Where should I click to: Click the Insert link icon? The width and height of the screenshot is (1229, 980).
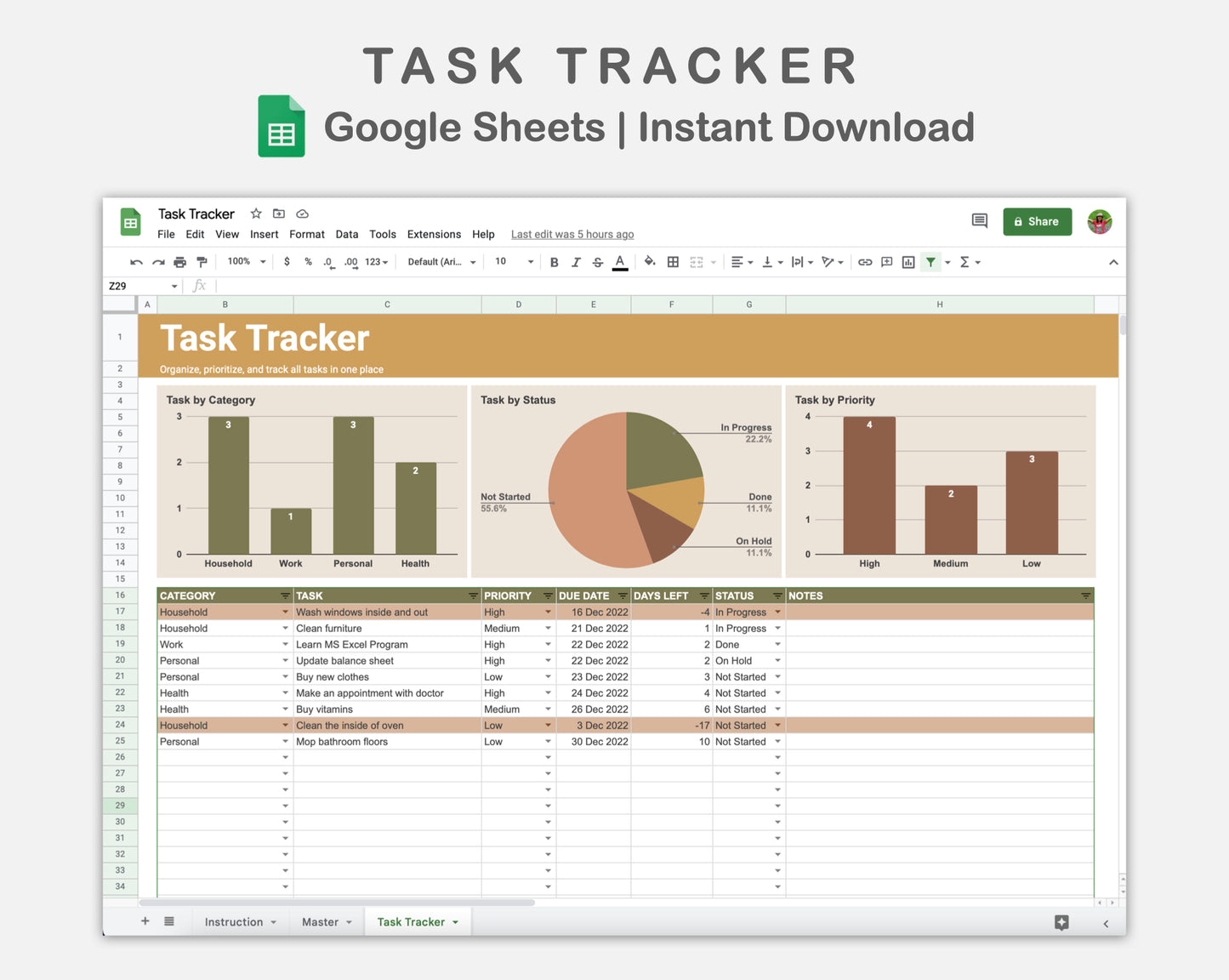pyautogui.click(x=865, y=262)
